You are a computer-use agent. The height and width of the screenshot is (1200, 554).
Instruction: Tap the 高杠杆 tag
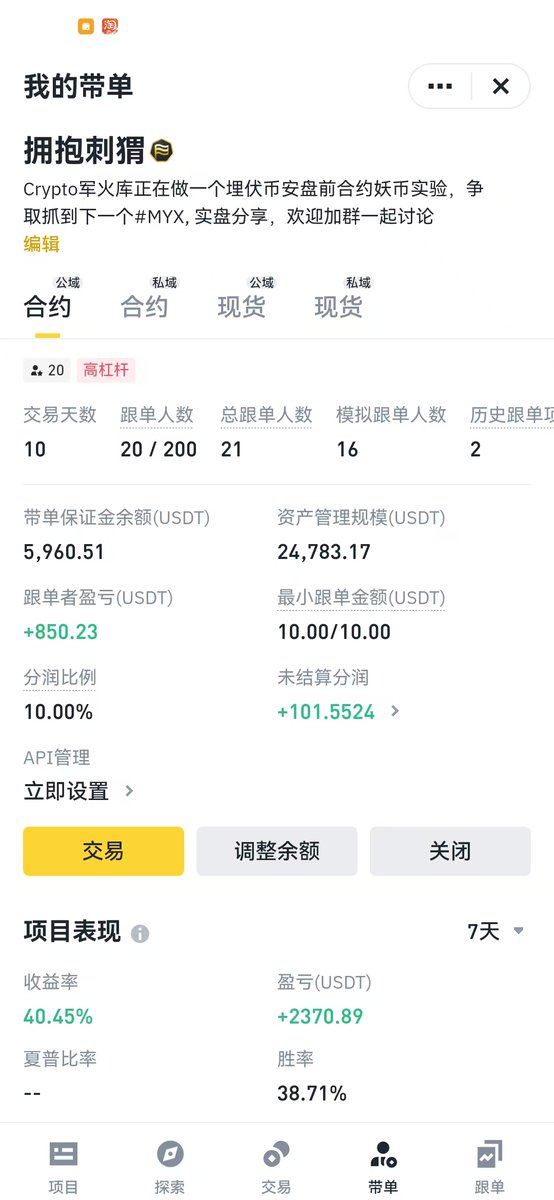click(106, 370)
